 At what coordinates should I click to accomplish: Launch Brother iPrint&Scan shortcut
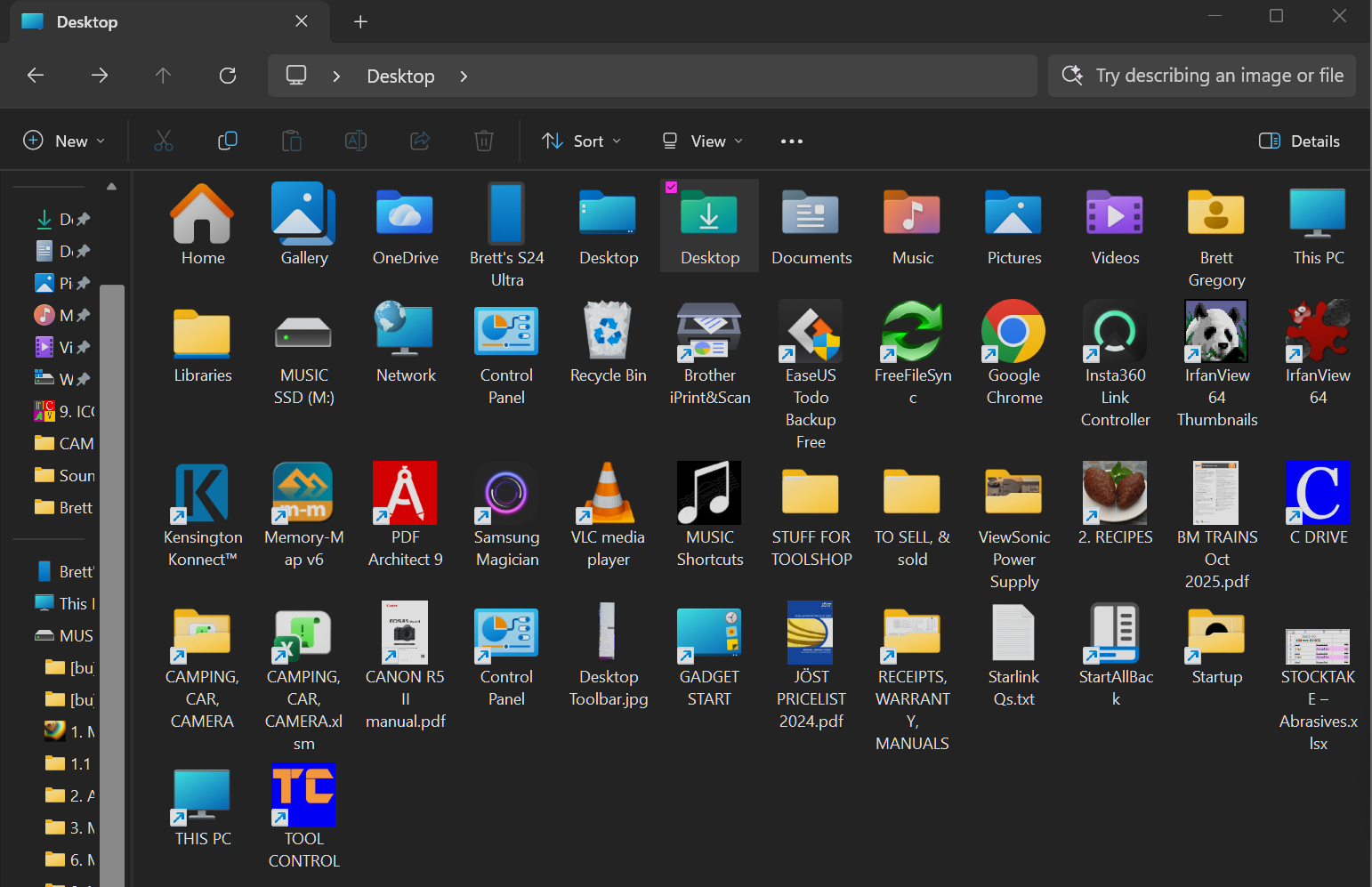(710, 332)
